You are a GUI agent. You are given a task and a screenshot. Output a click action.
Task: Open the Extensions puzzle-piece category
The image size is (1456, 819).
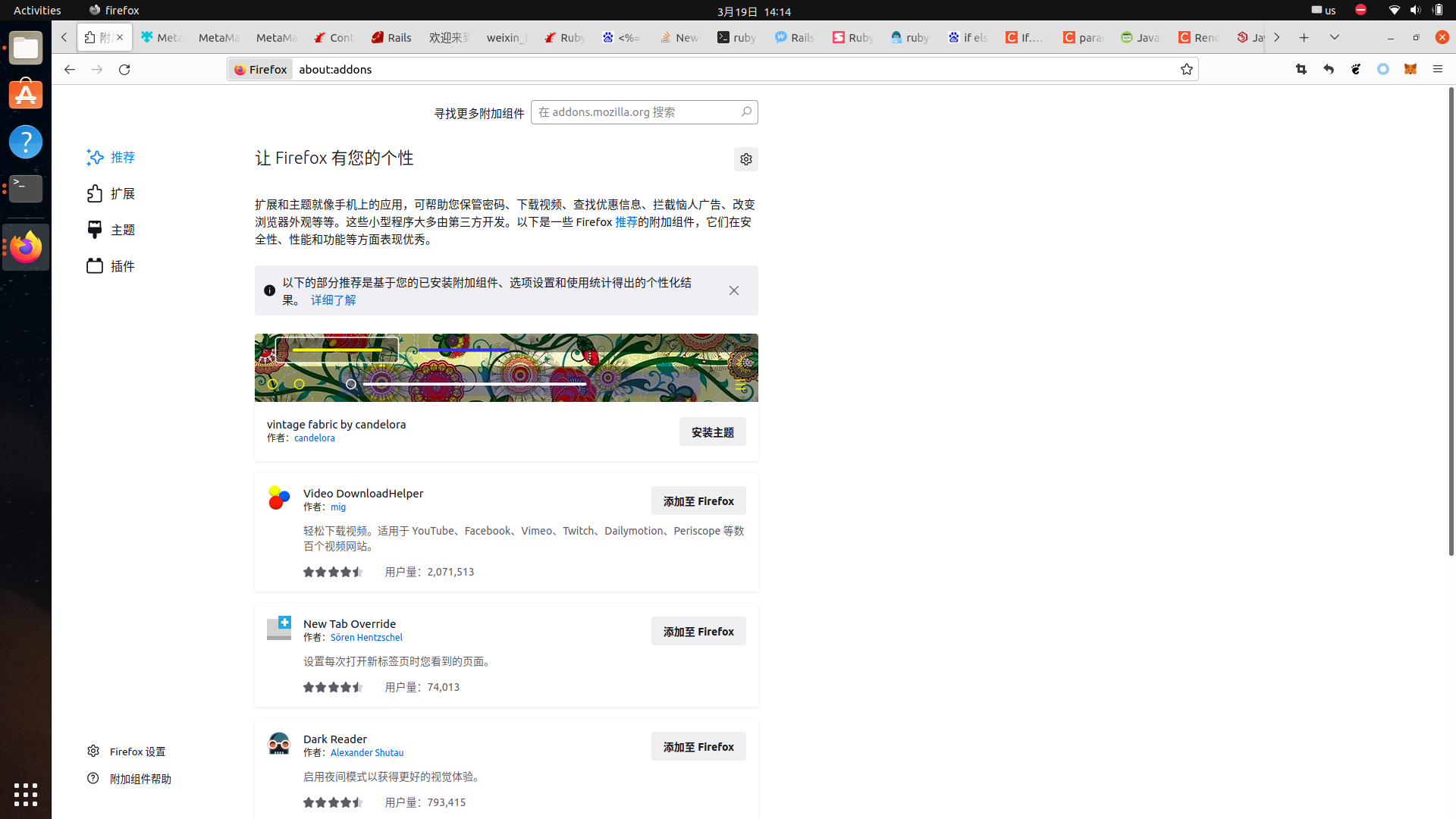[95, 193]
